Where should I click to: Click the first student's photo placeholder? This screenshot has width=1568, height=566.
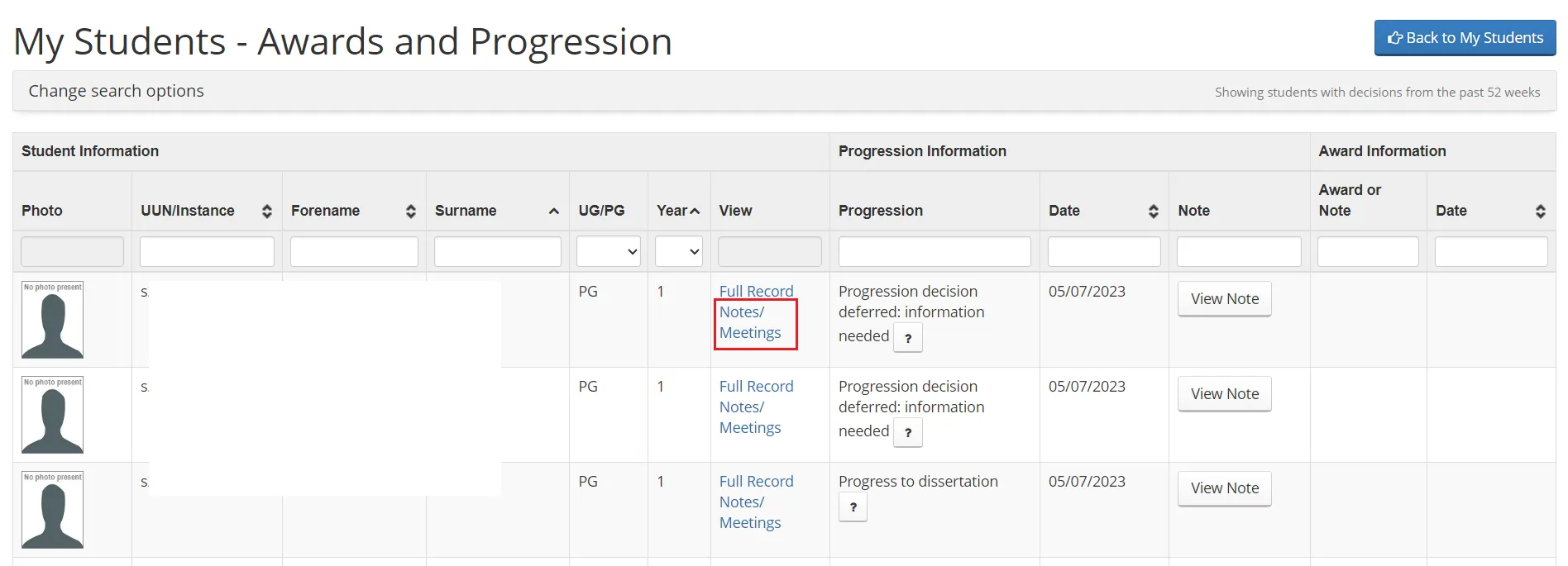pos(52,320)
